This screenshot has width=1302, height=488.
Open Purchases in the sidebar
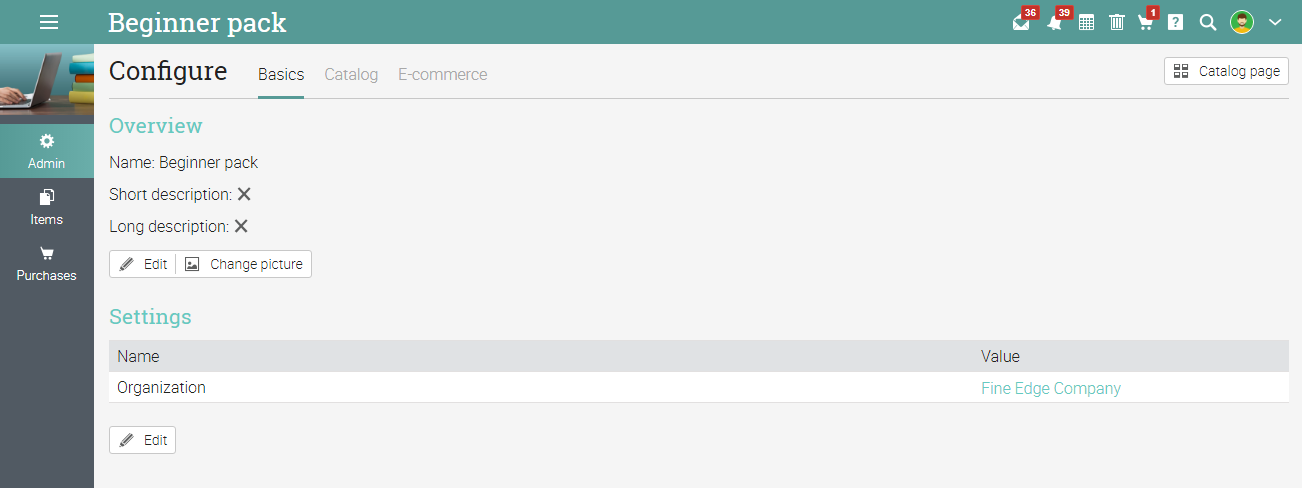coord(47,263)
